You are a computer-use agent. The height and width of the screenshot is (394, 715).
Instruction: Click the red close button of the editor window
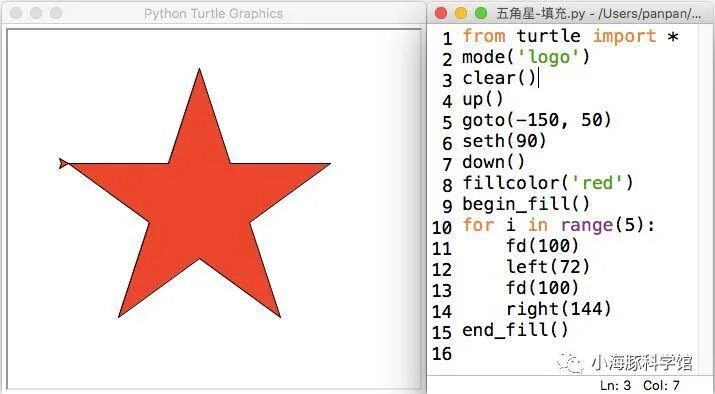click(441, 13)
